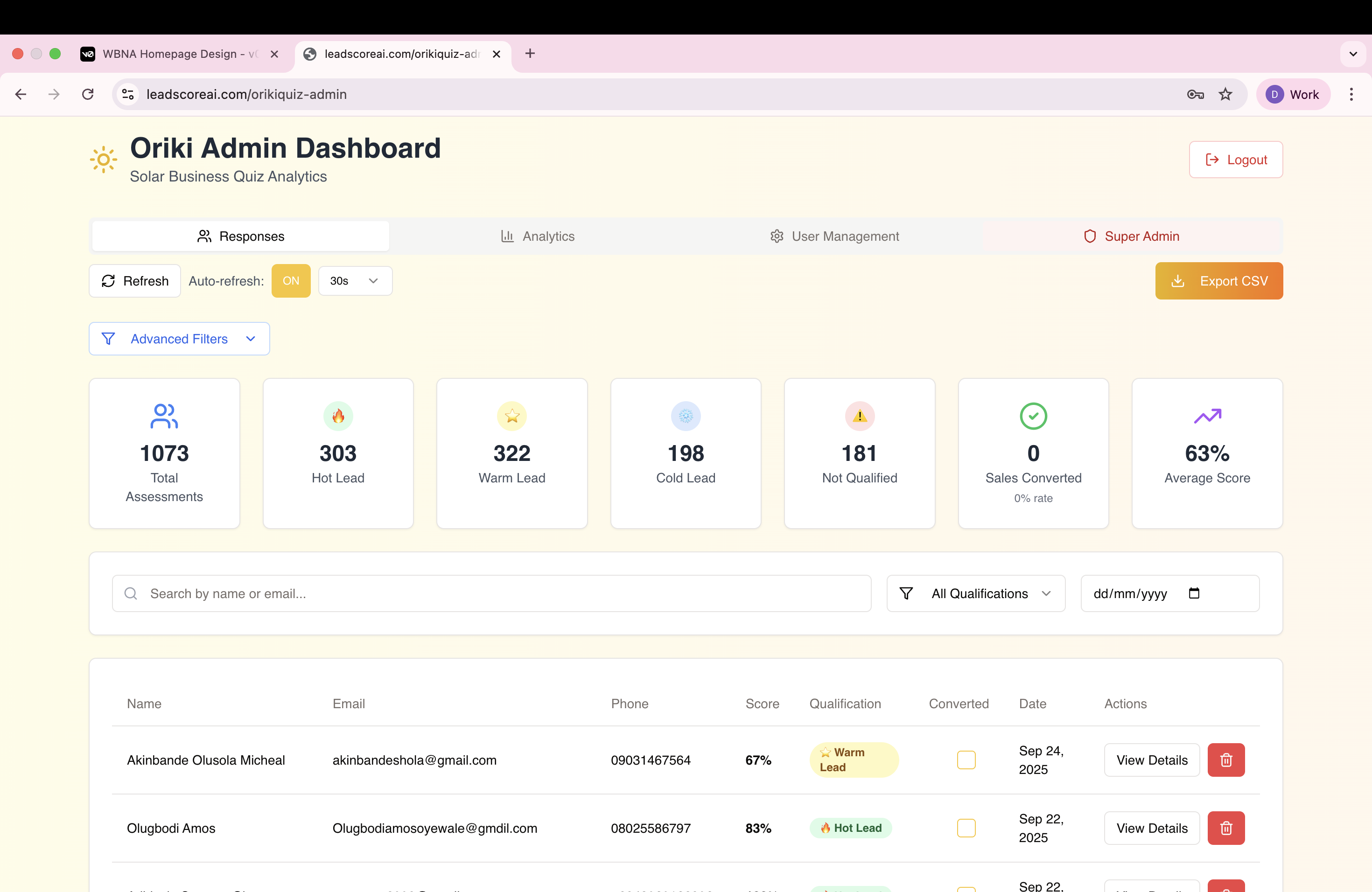View Details for Olugbodi Amos
The image size is (1372, 892).
1151,828
